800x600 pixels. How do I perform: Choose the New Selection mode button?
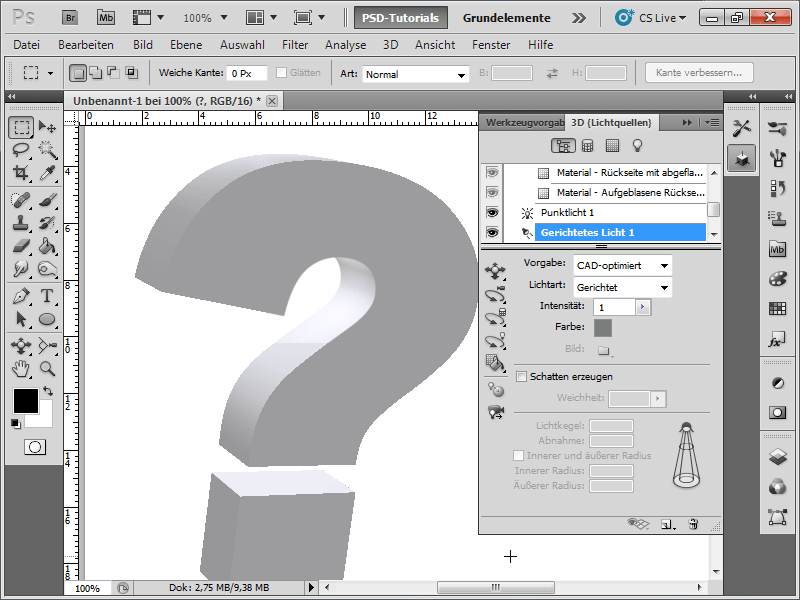[x=78, y=73]
